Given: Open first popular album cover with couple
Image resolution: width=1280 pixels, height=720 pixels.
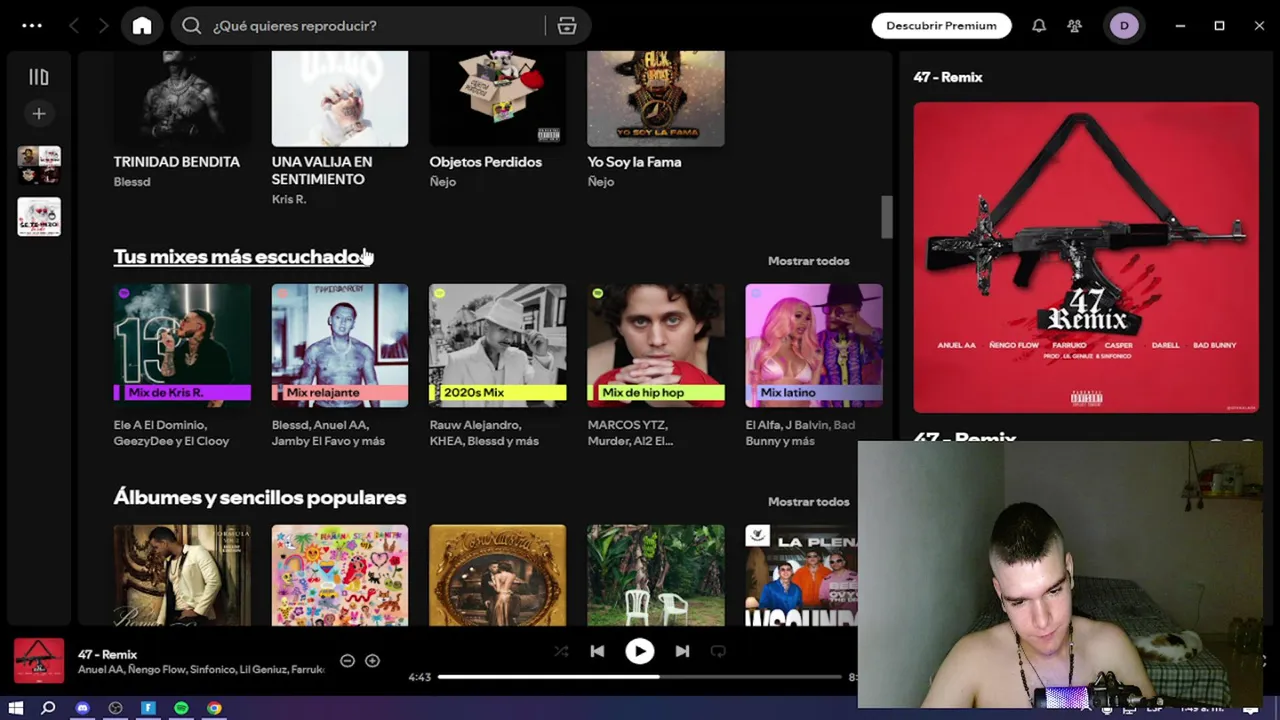Looking at the screenshot, I should 182,575.
